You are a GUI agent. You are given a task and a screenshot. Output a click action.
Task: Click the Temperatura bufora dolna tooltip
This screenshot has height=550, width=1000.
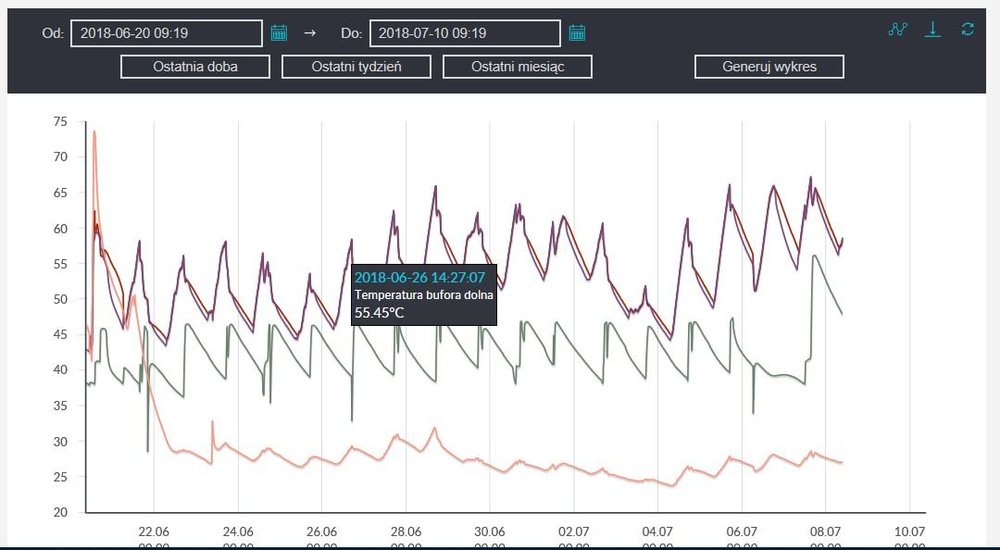424,295
